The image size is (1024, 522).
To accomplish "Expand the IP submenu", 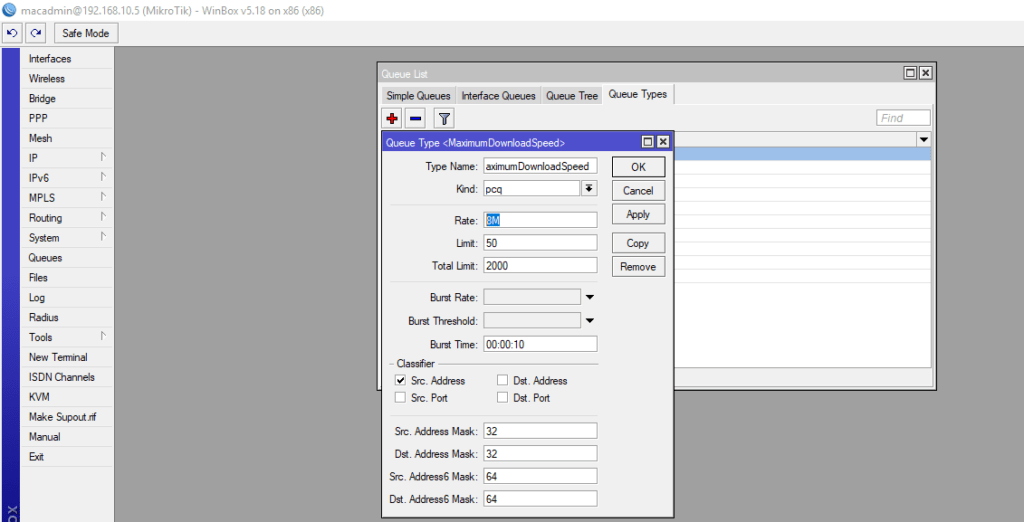I will [x=67, y=158].
